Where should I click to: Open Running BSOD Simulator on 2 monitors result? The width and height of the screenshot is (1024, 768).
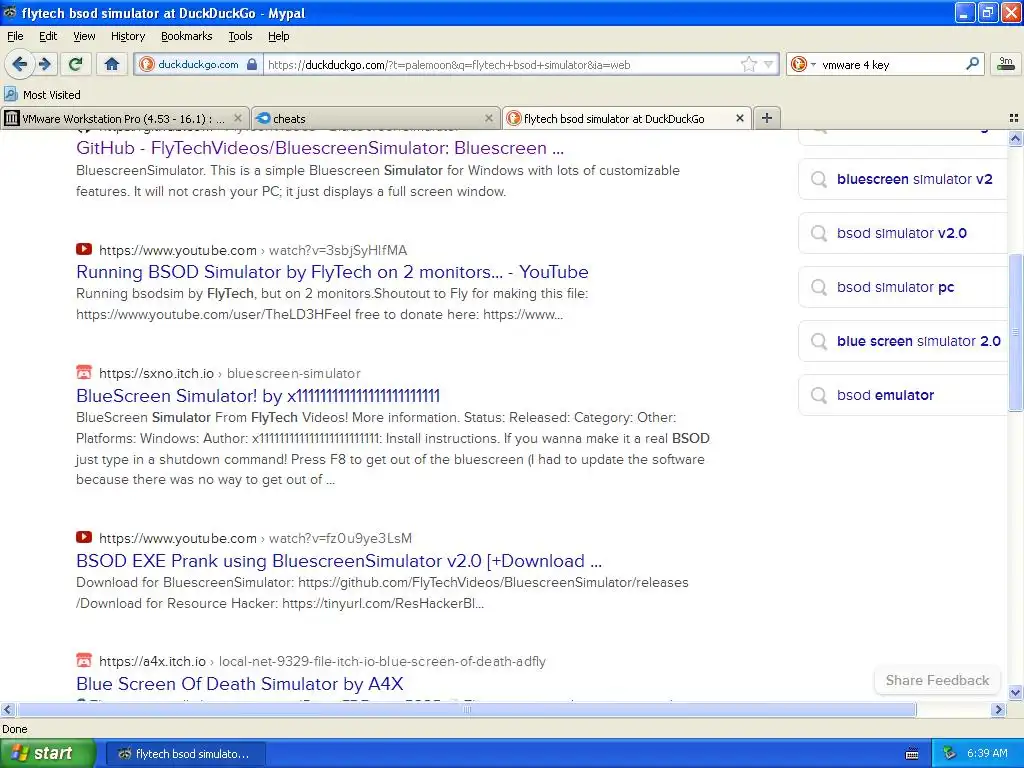[332, 272]
